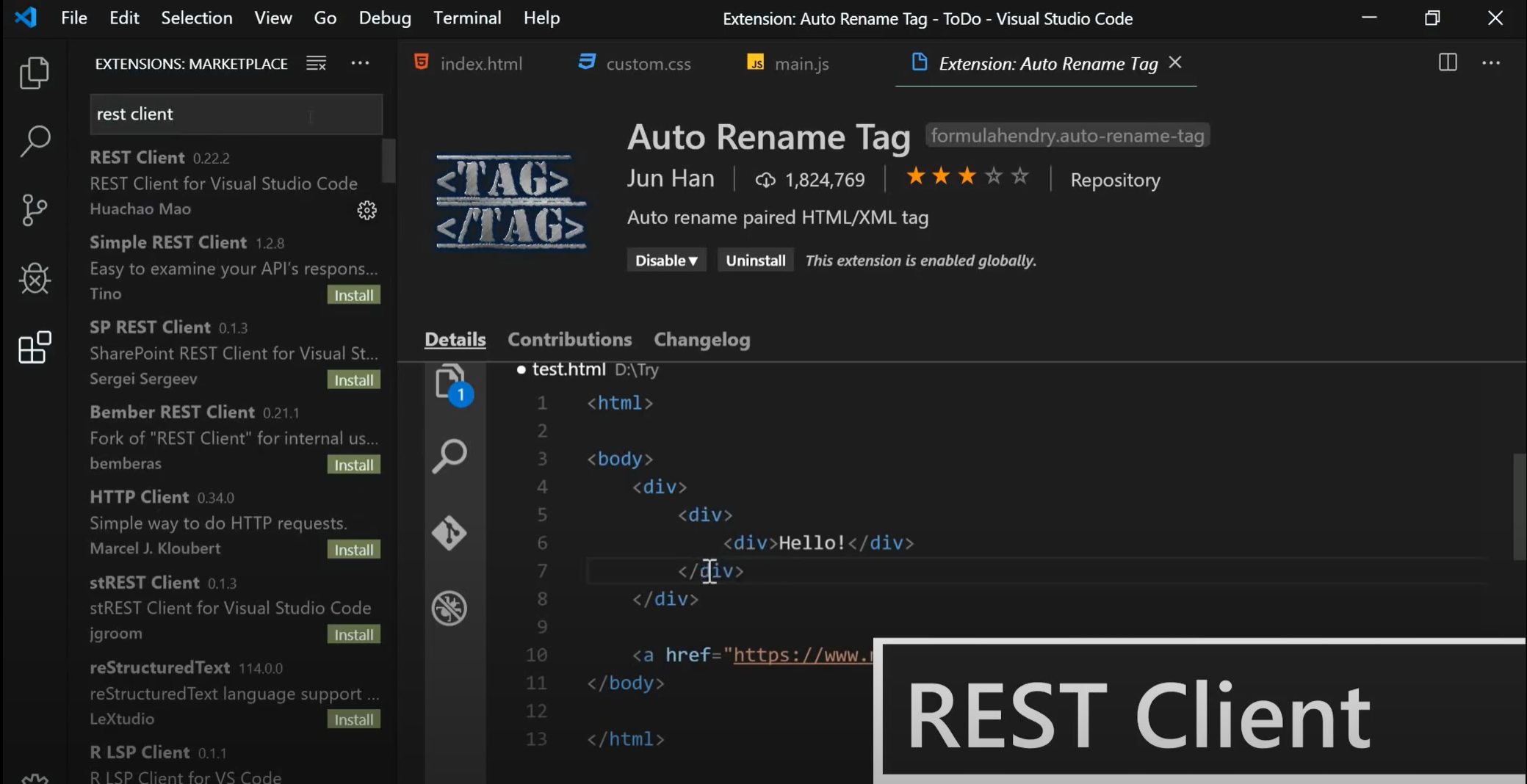
Task: Install HTTP Client extension
Action: tap(353, 550)
